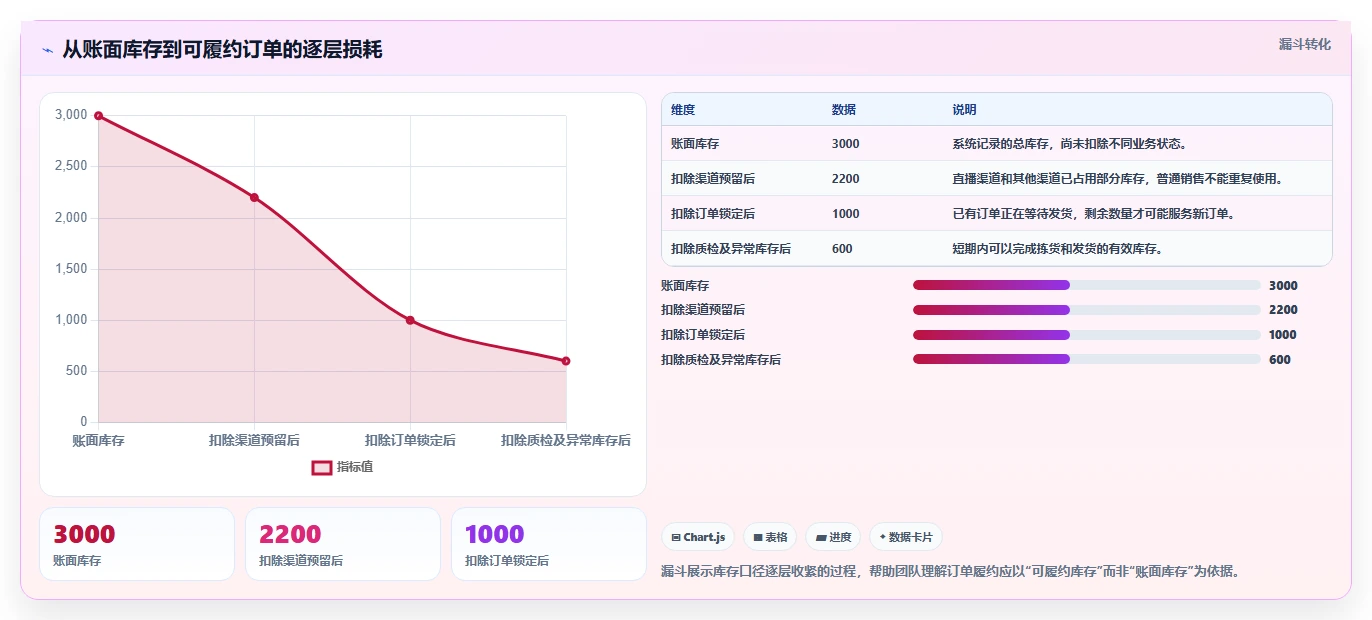Image resolution: width=1372 pixels, height=620 pixels.
Task: Click the 账面库存 progress bar showing 3000
Action: tap(1086, 285)
